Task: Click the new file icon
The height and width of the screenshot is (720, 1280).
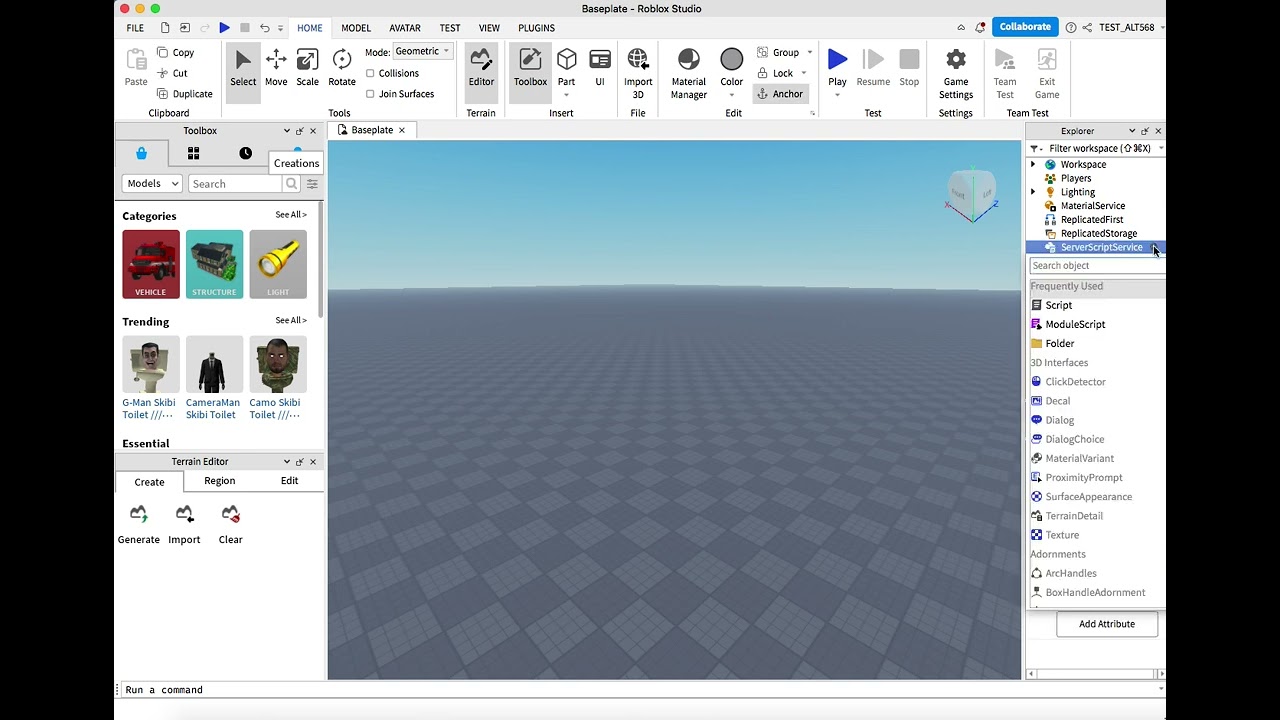Action: tap(165, 28)
